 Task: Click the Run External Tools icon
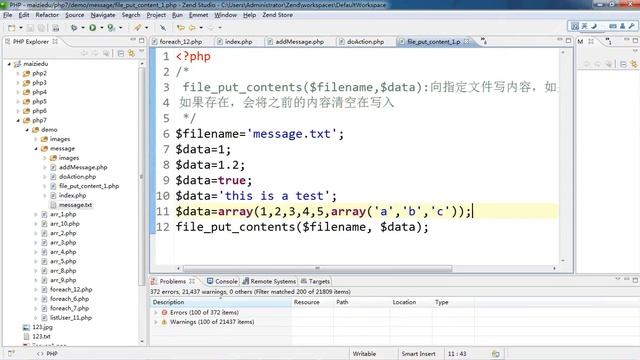(111, 28)
